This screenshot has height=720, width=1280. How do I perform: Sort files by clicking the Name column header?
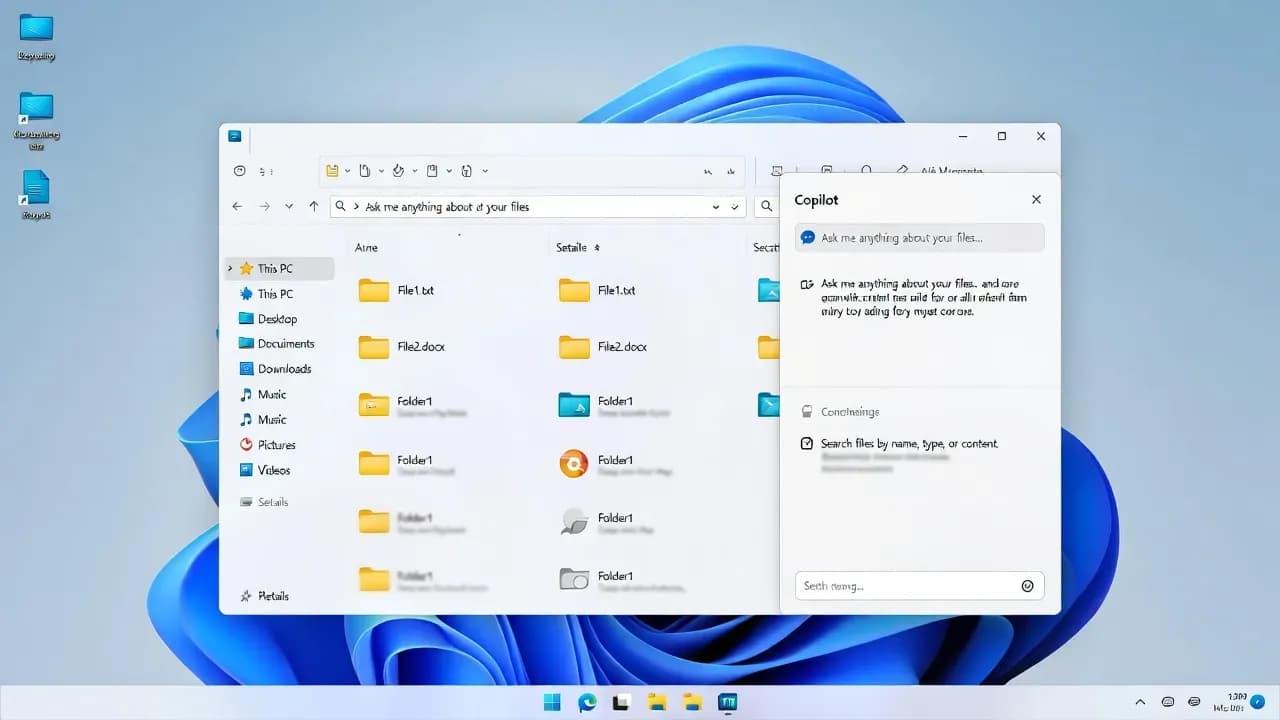(366, 247)
